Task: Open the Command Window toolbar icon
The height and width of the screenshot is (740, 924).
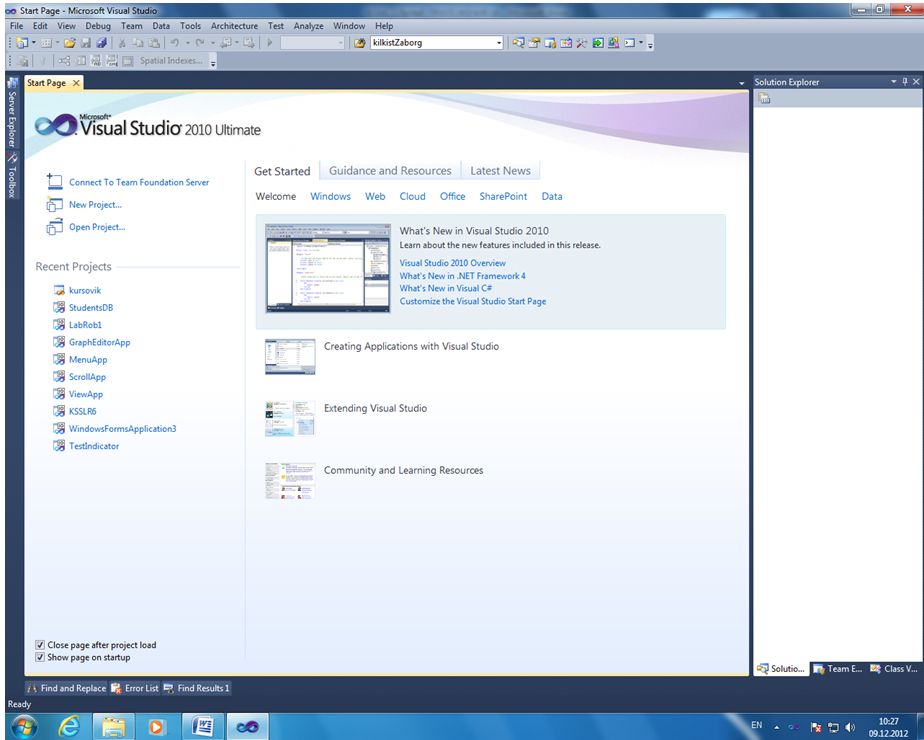Action: (629, 42)
